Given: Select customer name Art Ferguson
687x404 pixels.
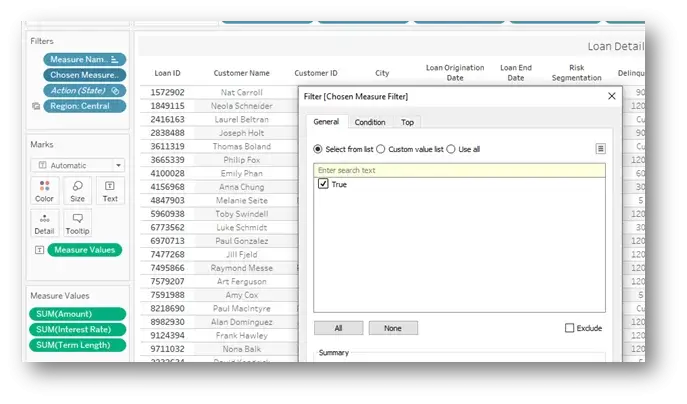Looking at the screenshot, I should (241, 281).
